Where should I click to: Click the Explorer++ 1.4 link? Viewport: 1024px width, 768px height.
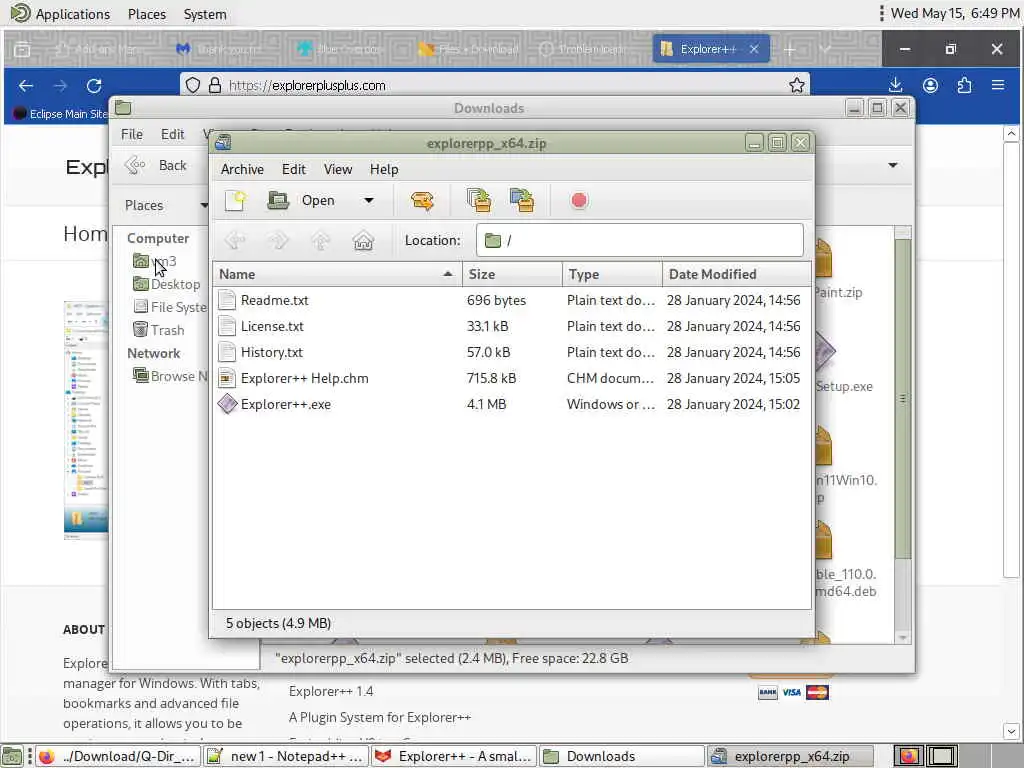pyautogui.click(x=331, y=691)
